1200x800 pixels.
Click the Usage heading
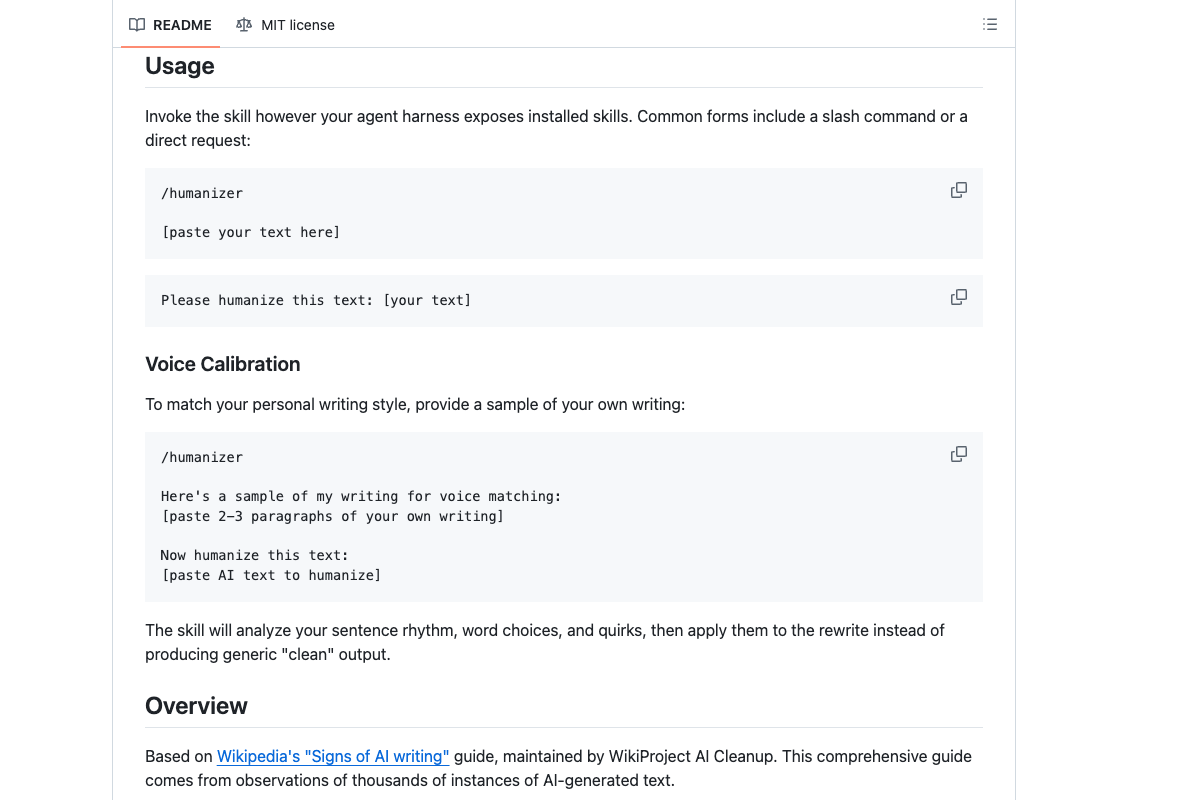pyautogui.click(x=180, y=66)
